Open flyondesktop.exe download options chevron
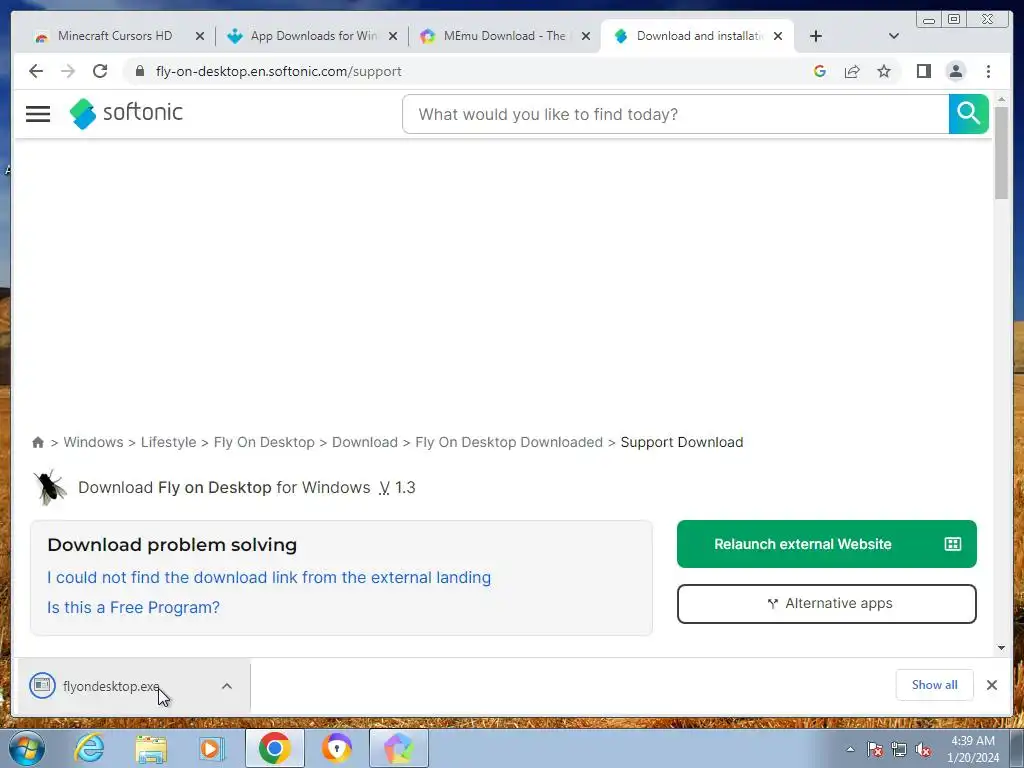This screenshot has width=1024, height=768. coord(227,686)
